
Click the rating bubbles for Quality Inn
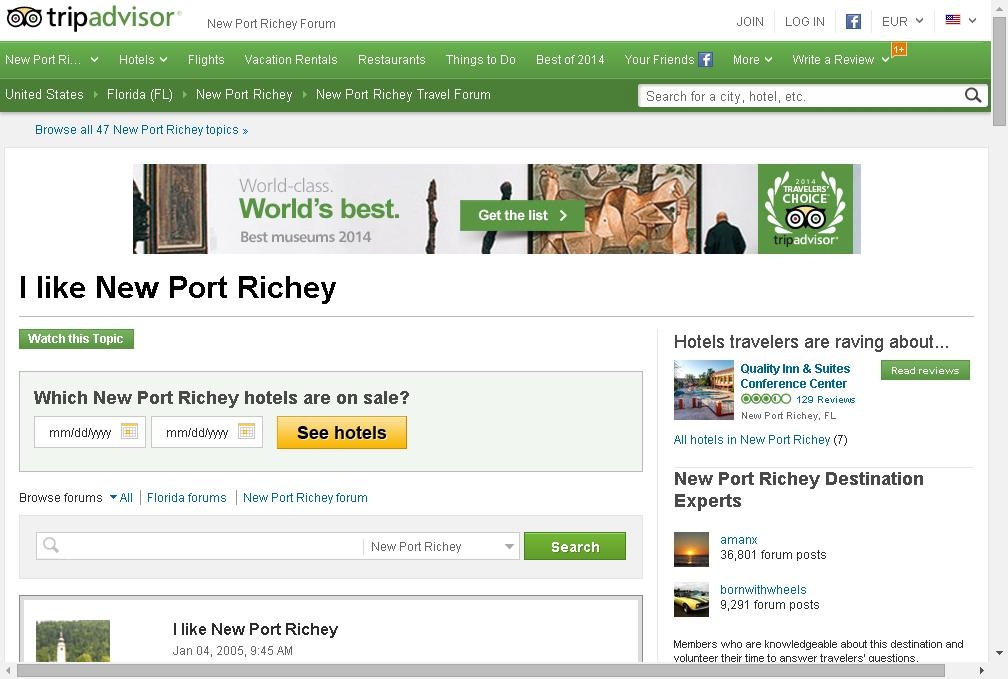click(766, 399)
